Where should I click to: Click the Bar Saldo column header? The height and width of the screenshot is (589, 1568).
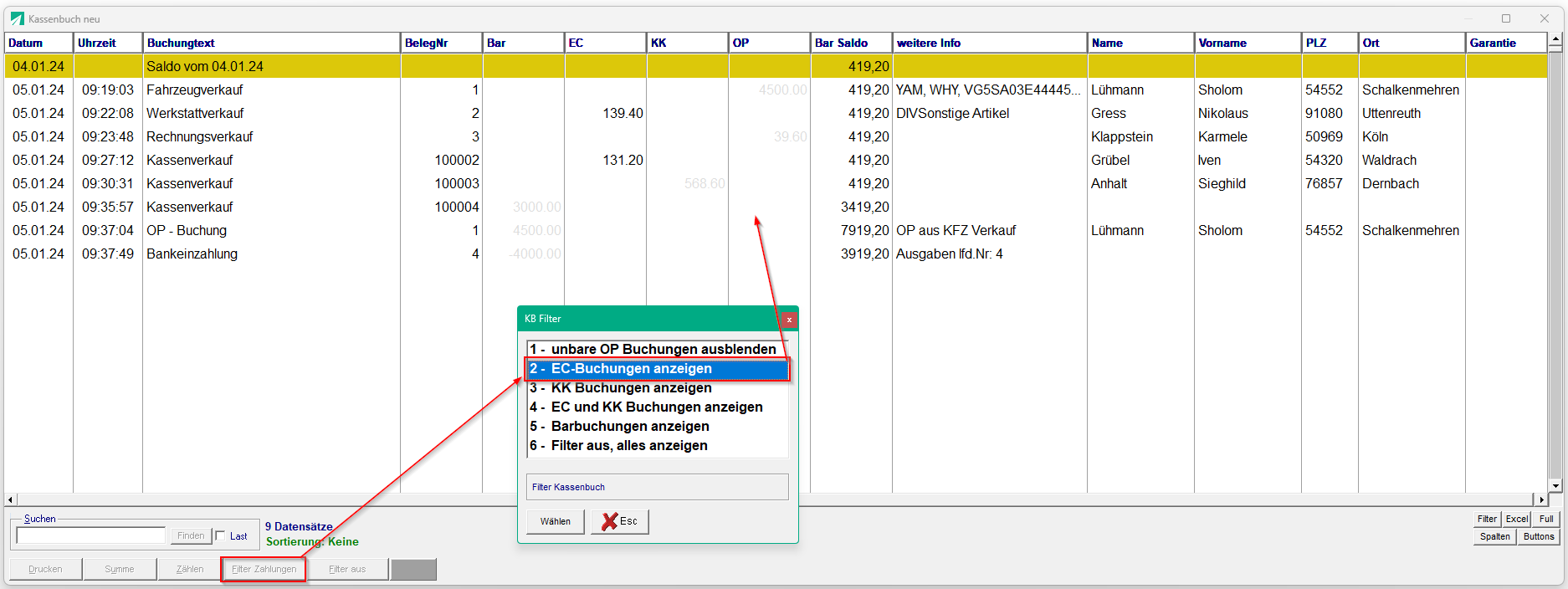click(852, 43)
